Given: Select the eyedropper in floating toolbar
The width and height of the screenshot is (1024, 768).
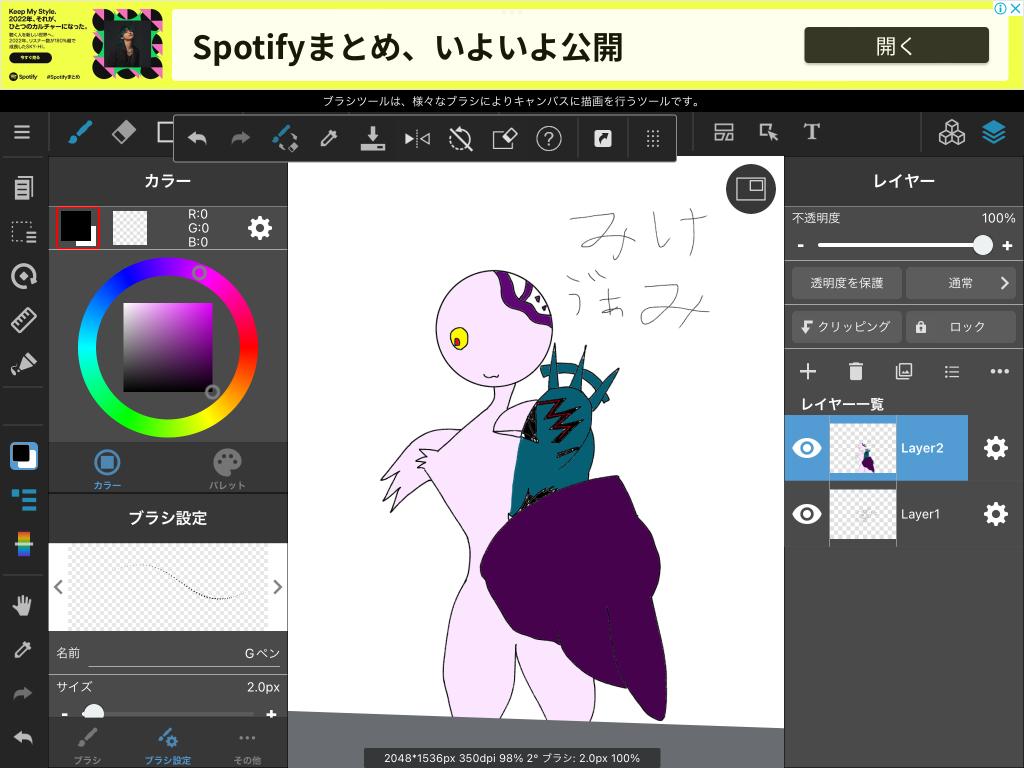Looking at the screenshot, I should click(x=328, y=139).
